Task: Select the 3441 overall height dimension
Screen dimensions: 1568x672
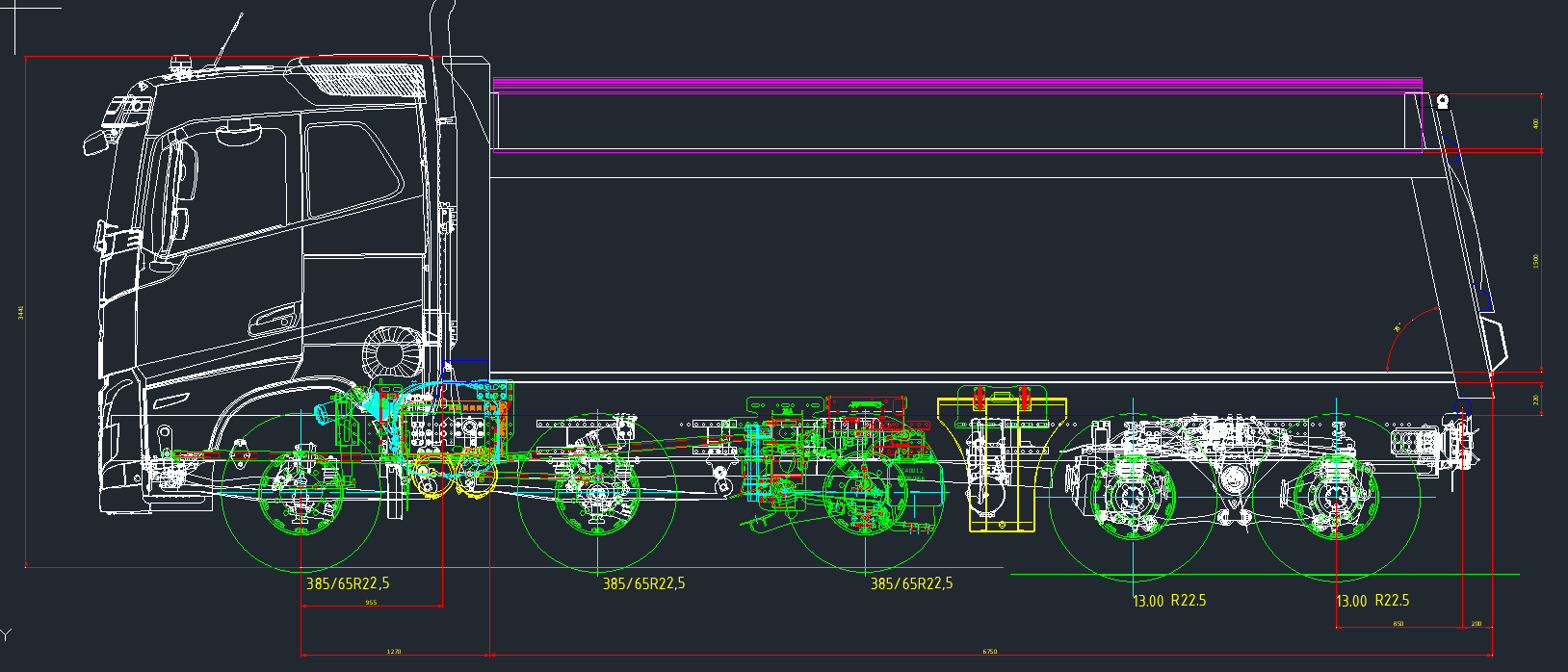Action: pos(20,312)
